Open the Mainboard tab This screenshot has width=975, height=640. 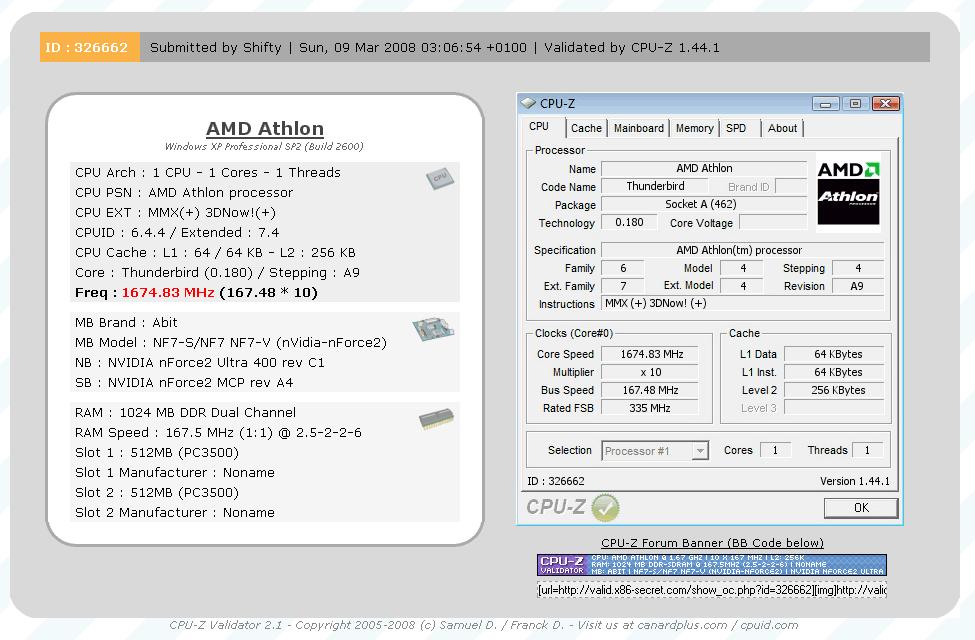point(639,128)
